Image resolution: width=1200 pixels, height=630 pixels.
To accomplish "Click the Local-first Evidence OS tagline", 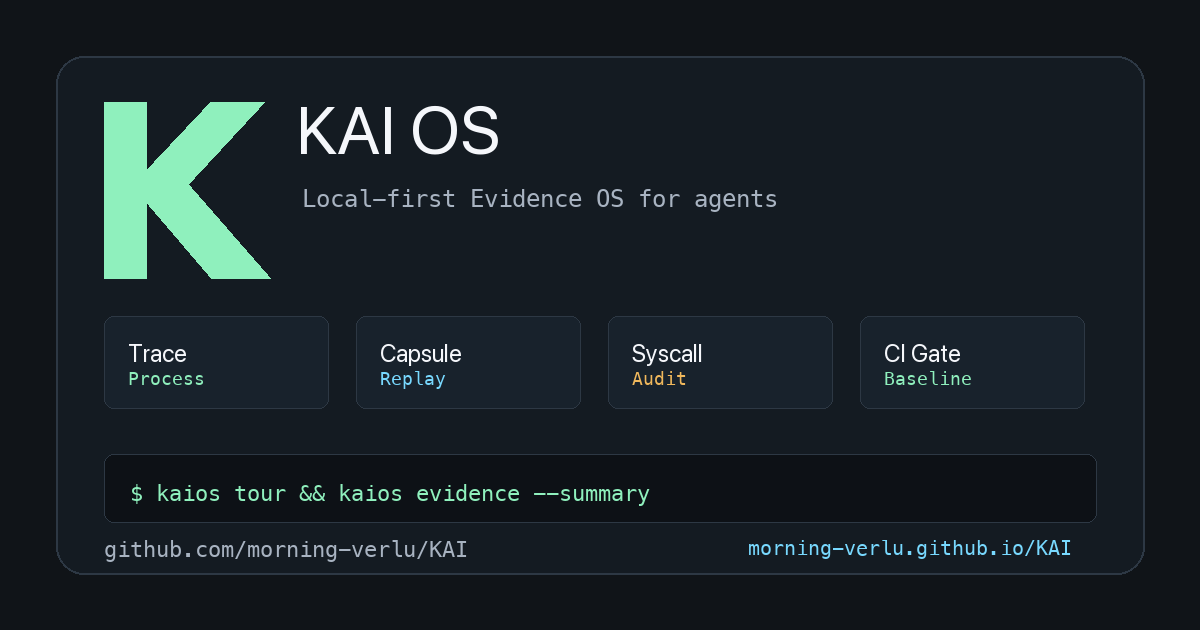I will [540, 198].
